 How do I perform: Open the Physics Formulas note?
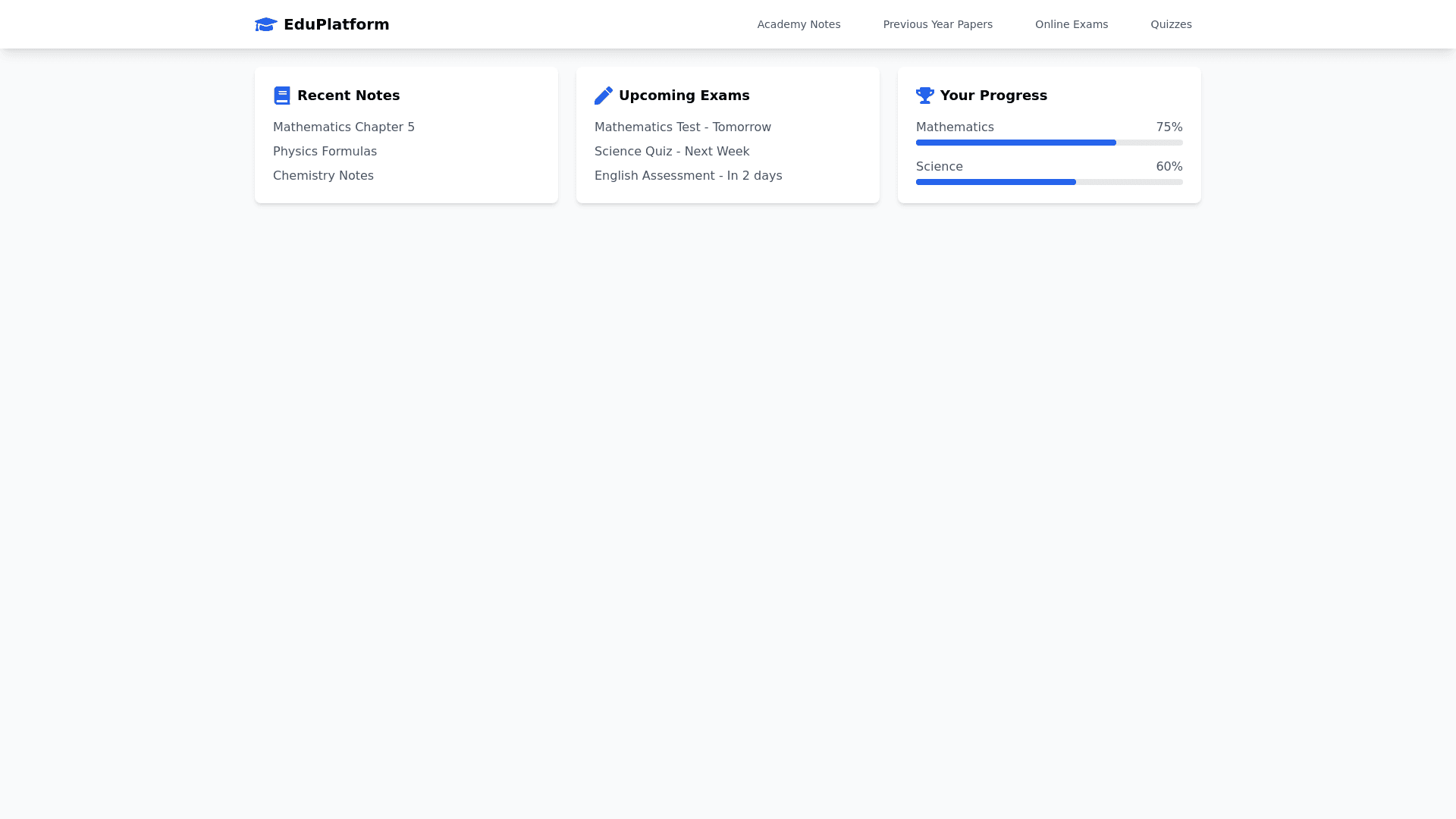coord(325,152)
